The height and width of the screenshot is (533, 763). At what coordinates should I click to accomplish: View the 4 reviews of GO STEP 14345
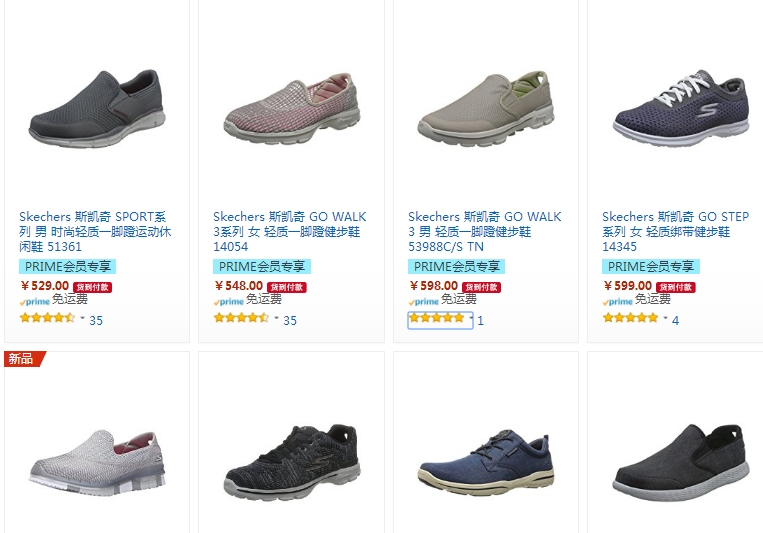click(675, 321)
